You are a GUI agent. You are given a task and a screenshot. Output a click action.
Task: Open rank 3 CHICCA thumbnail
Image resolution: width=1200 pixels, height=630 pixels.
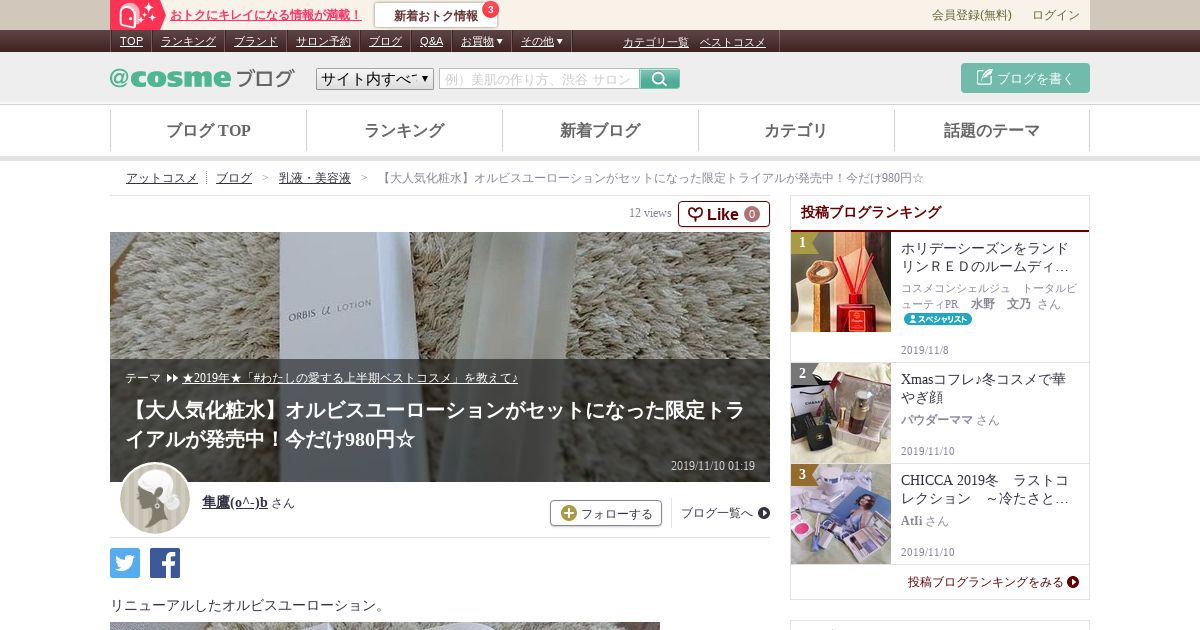point(841,514)
